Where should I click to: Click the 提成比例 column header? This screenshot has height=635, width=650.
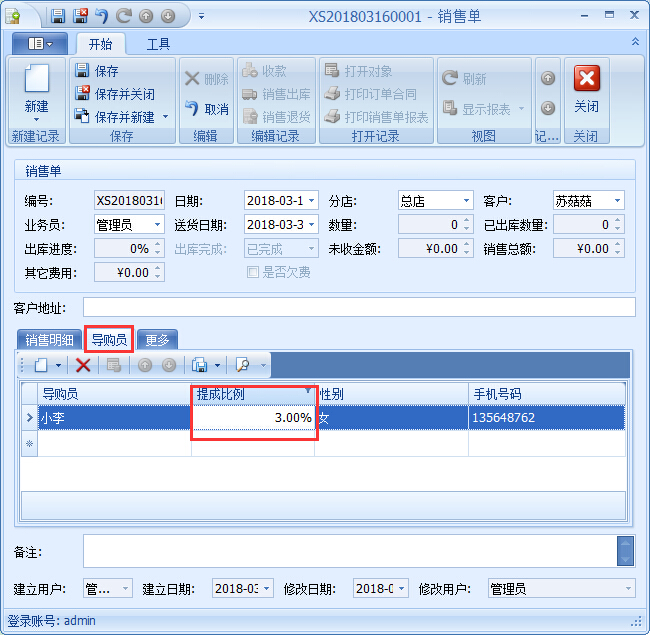[252, 394]
